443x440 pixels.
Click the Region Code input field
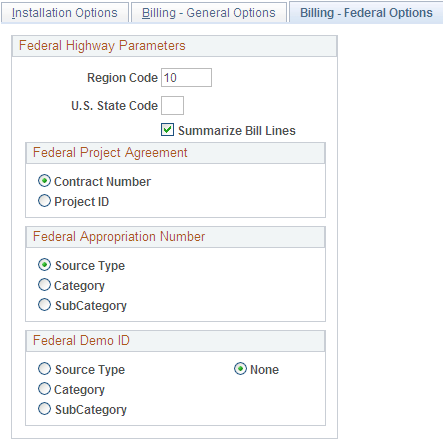tap(186, 78)
